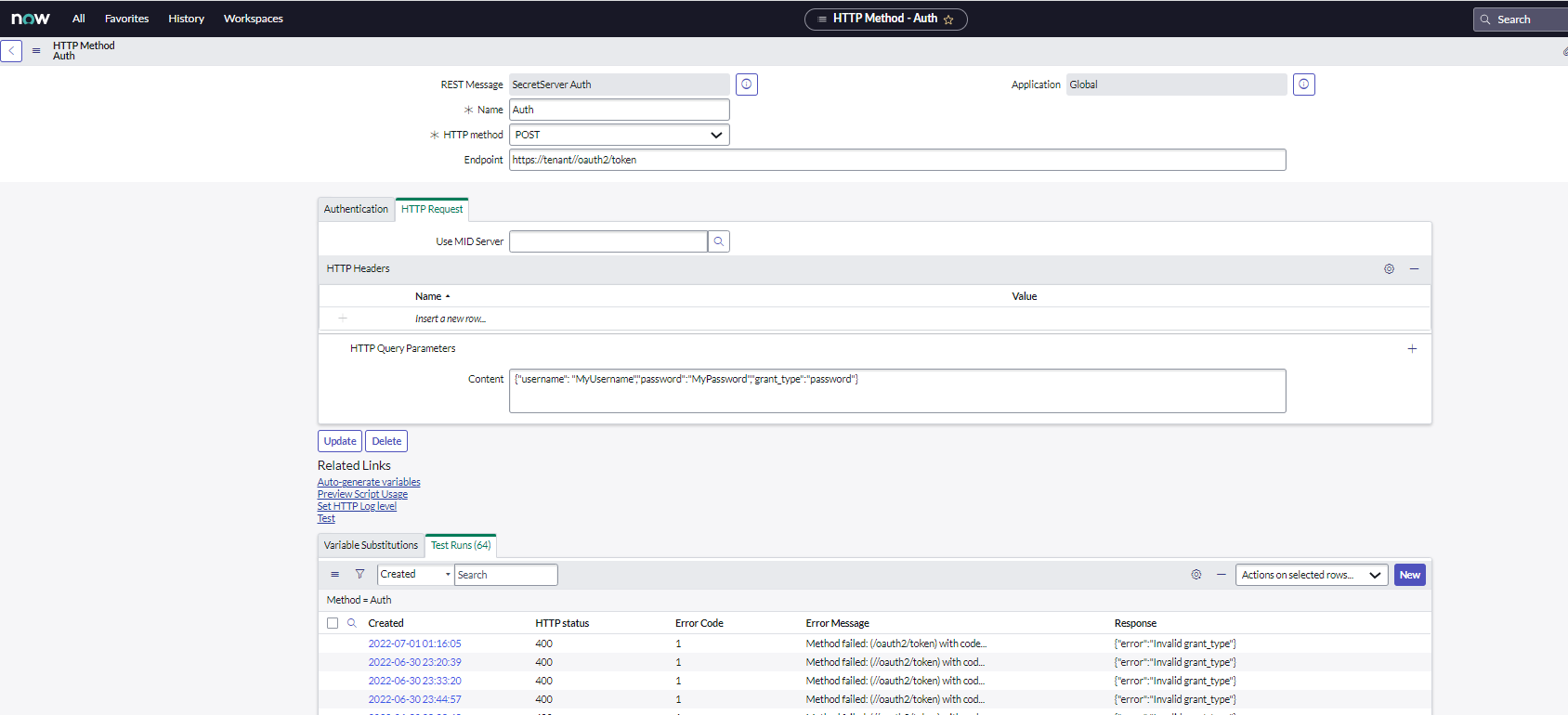The height and width of the screenshot is (715, 1568).
Task: Click 'Insert a new row...' in HTTP Headers
Action: [x=451, y=318]
